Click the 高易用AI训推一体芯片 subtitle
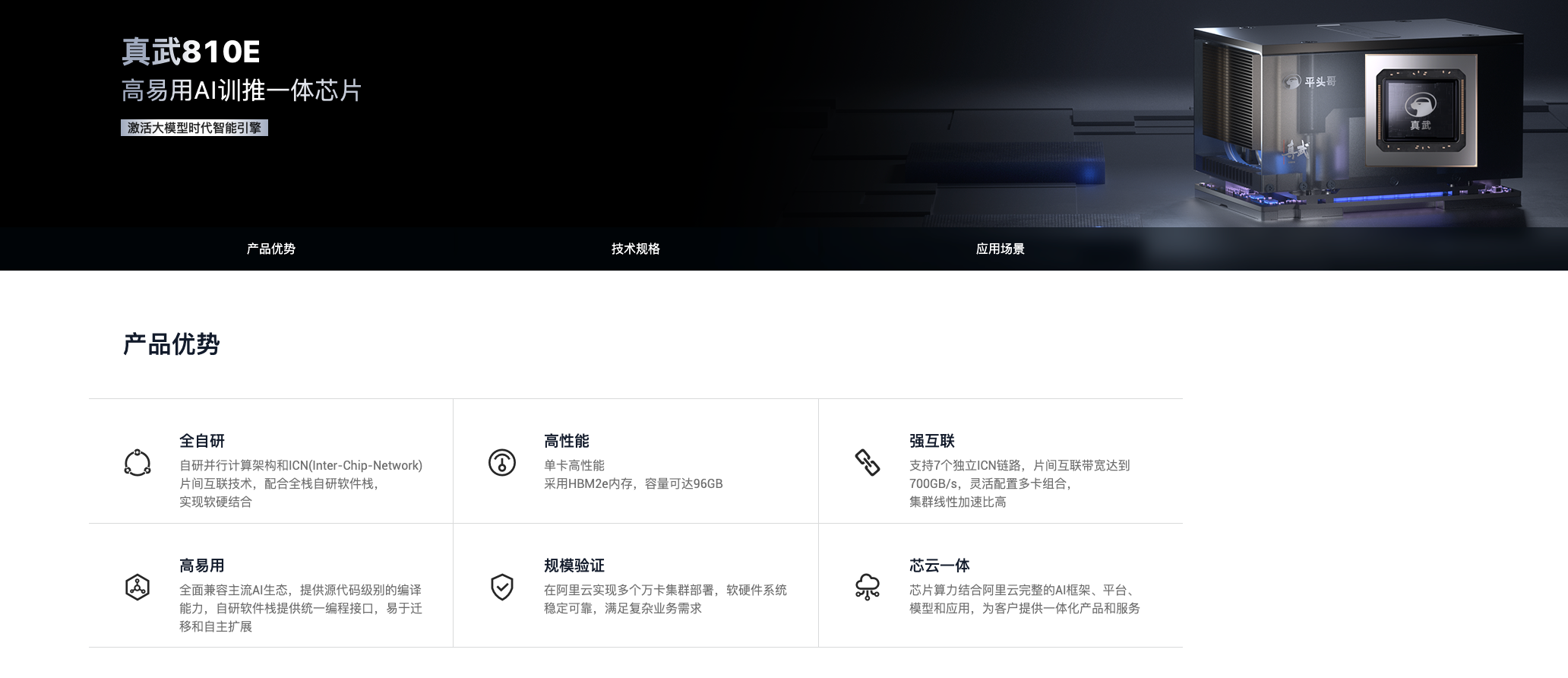This screenshot has height=678, width=1568. point(242,90)
